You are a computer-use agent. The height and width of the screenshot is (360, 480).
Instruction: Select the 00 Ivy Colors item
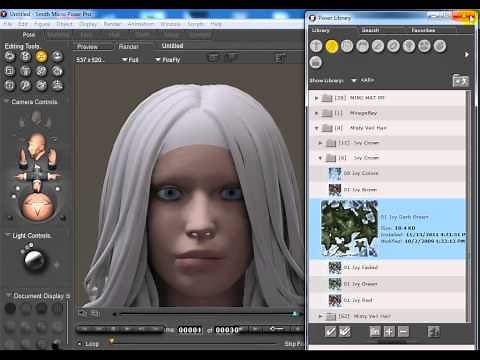tap(387, 173)
